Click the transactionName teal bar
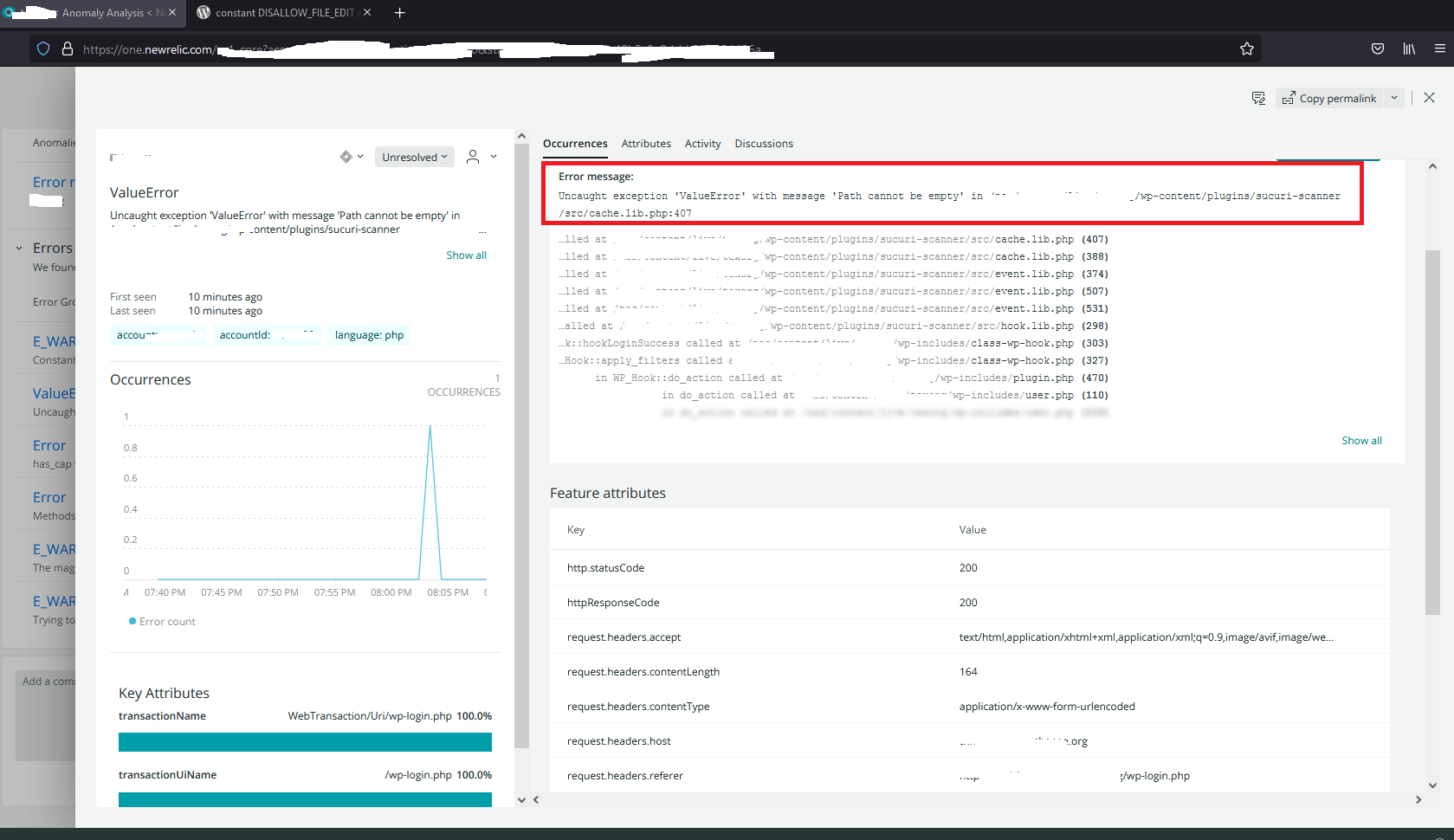Image resolution: width=1454 pixels, height=840 pixels. [x=305, y=742]
